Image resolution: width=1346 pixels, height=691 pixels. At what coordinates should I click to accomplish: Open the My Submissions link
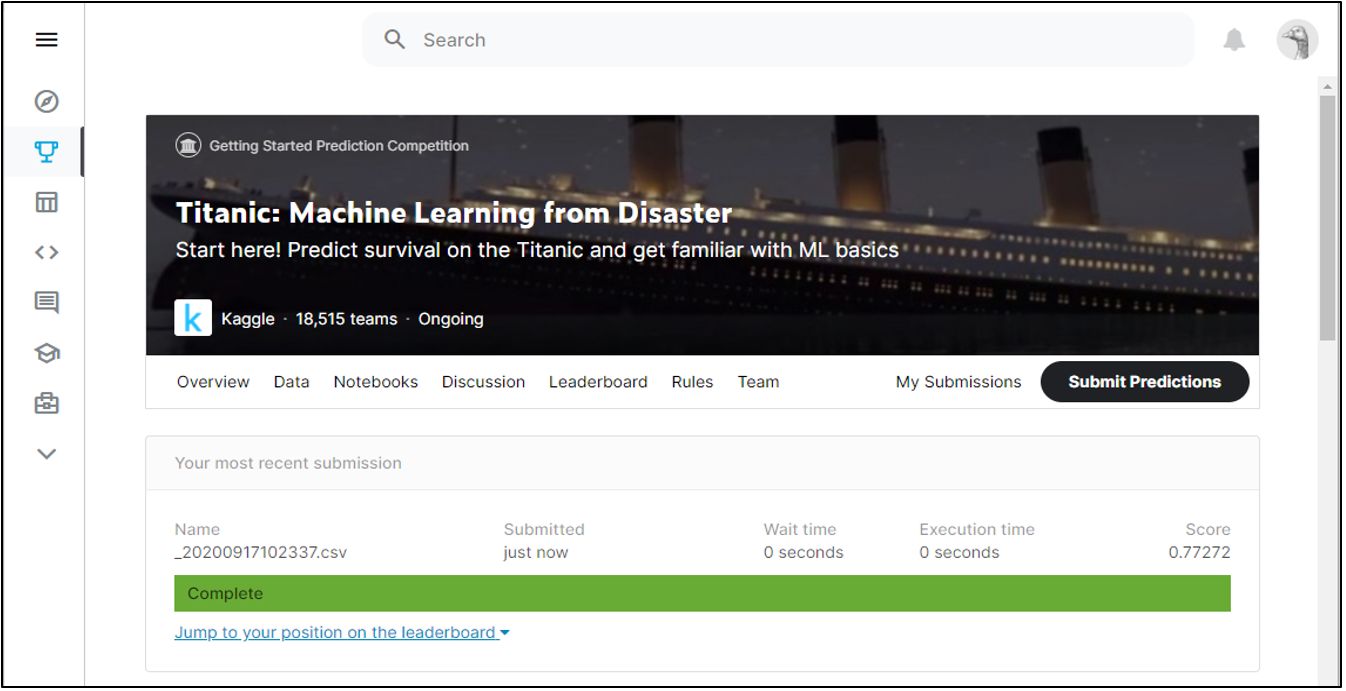pyautogui.click(x=958, y=382)
